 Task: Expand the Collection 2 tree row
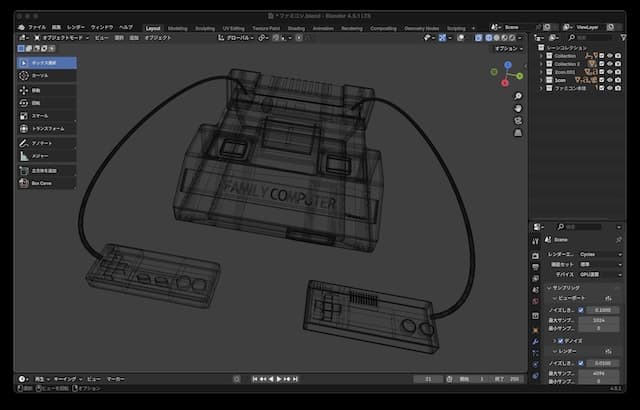click(542, 64)
